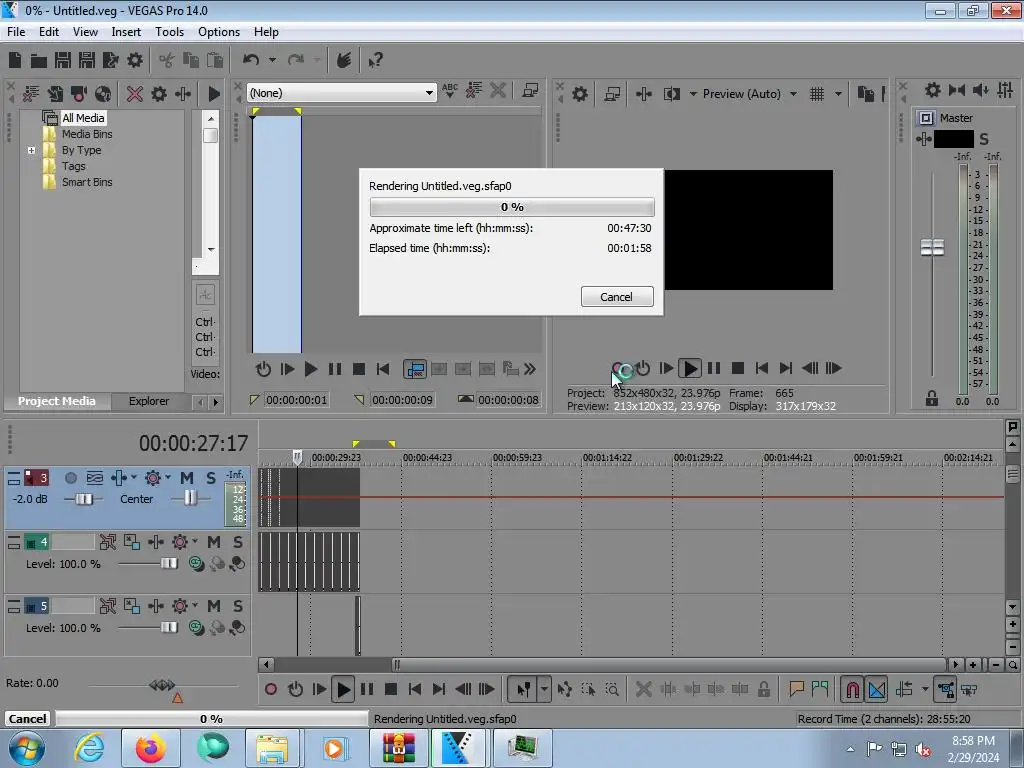This screenshot has height=768, width=1024.
Task: Click Track 5 Track FX icon
Action: pos(156,606)
